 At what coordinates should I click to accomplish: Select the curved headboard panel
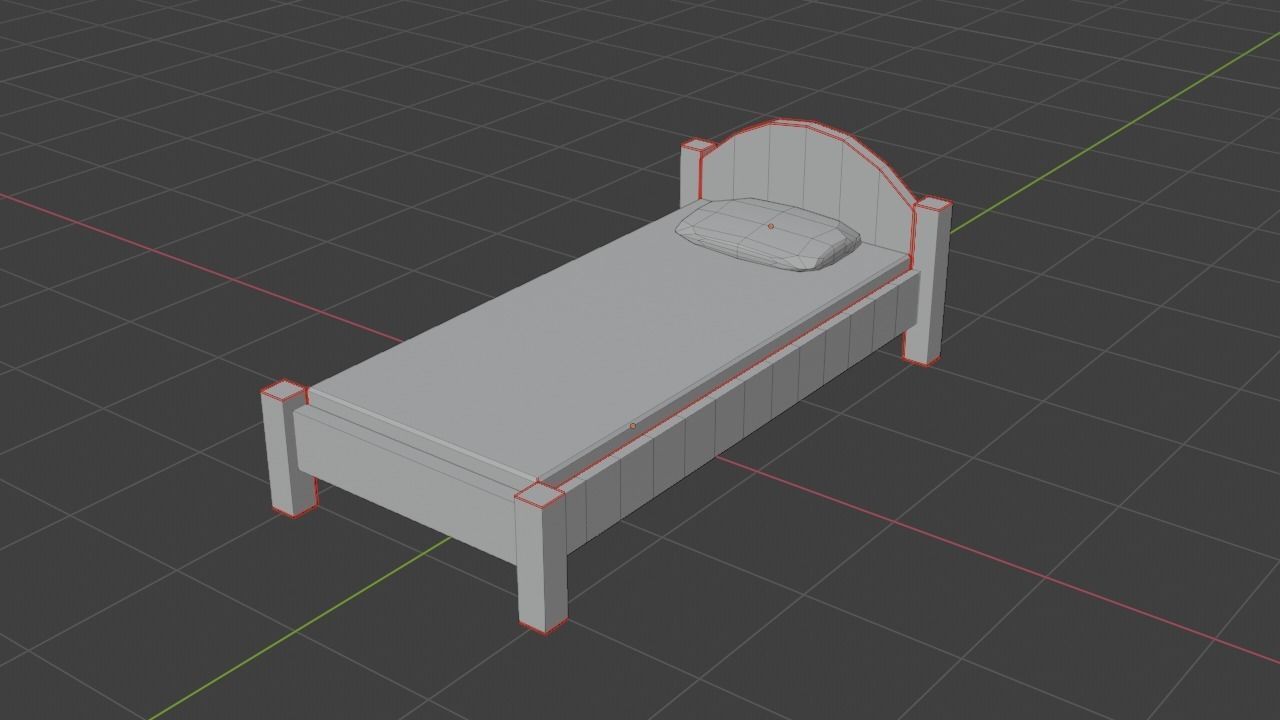coord(810,185)
